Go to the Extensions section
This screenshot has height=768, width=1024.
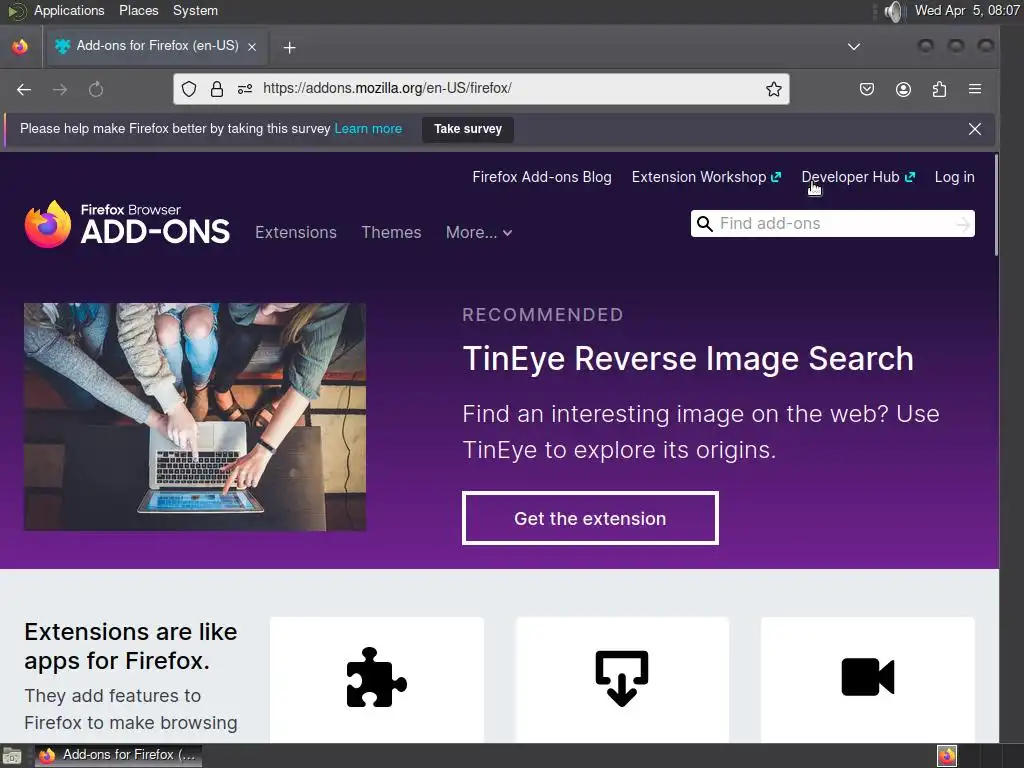click(296, 232)
